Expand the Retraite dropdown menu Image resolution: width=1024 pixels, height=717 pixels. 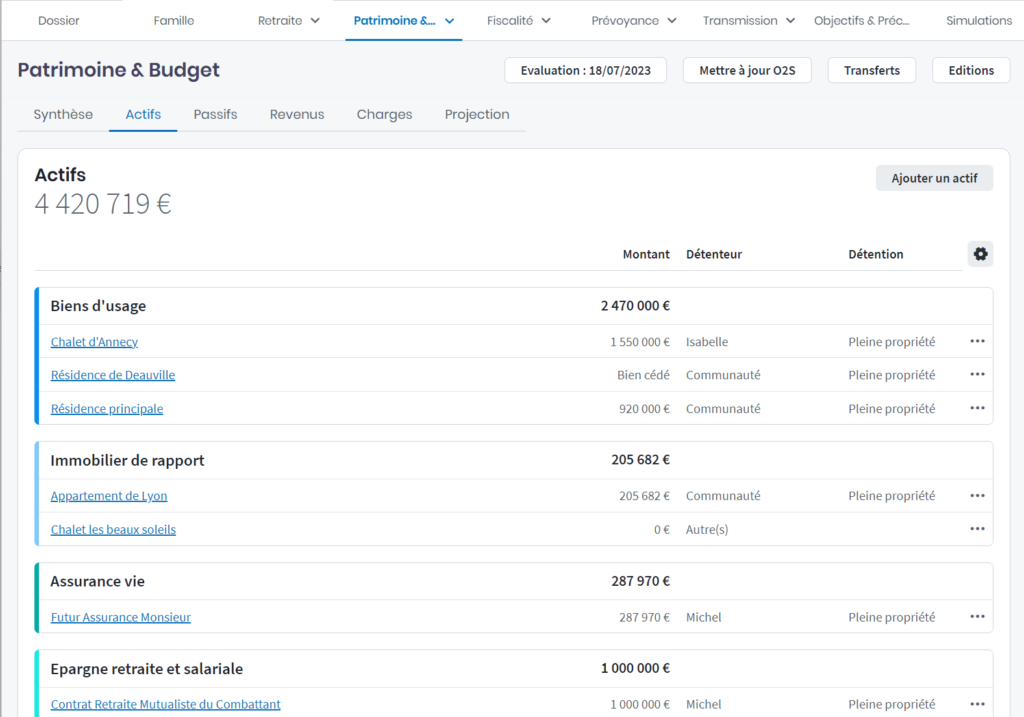289,20
